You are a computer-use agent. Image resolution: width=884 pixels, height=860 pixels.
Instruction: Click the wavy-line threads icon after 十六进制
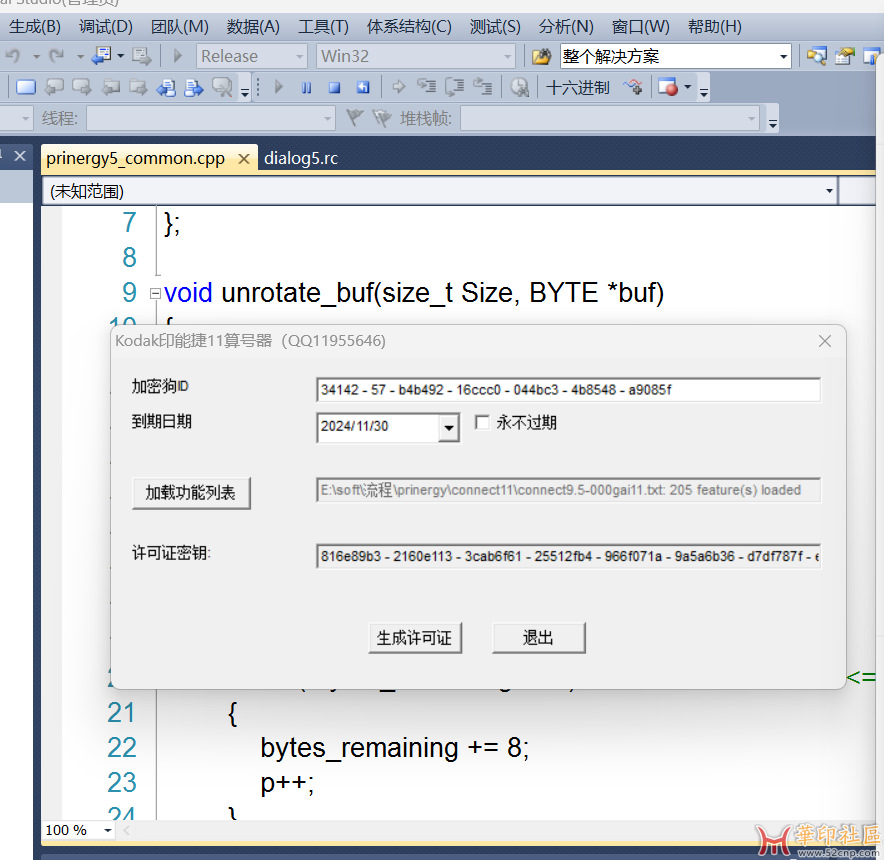633,87
